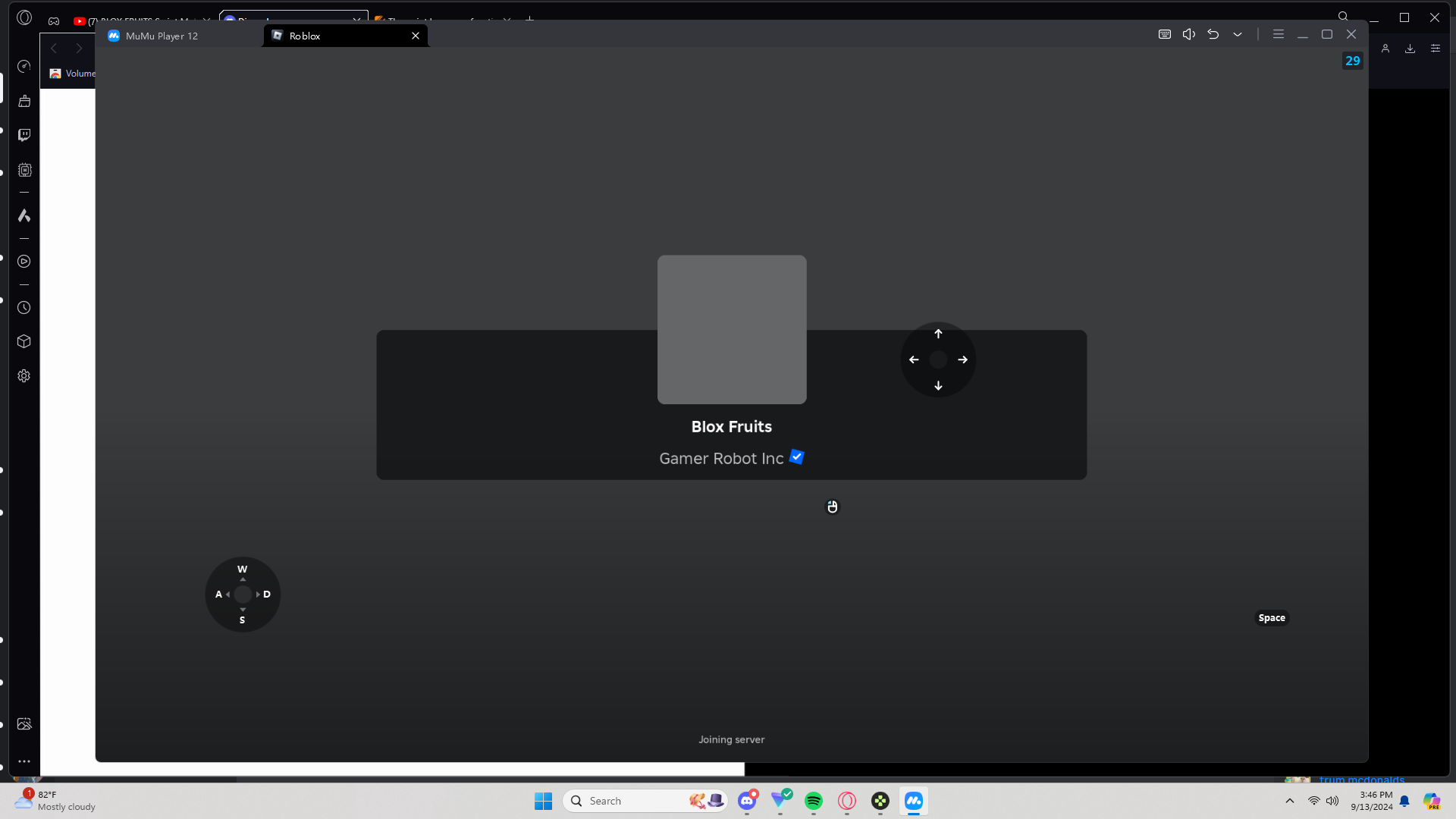The image size is (1456, 819).
Task: Open the Volume bookmark in Opera
Action: pyautogui.click(x=73, y=74)
